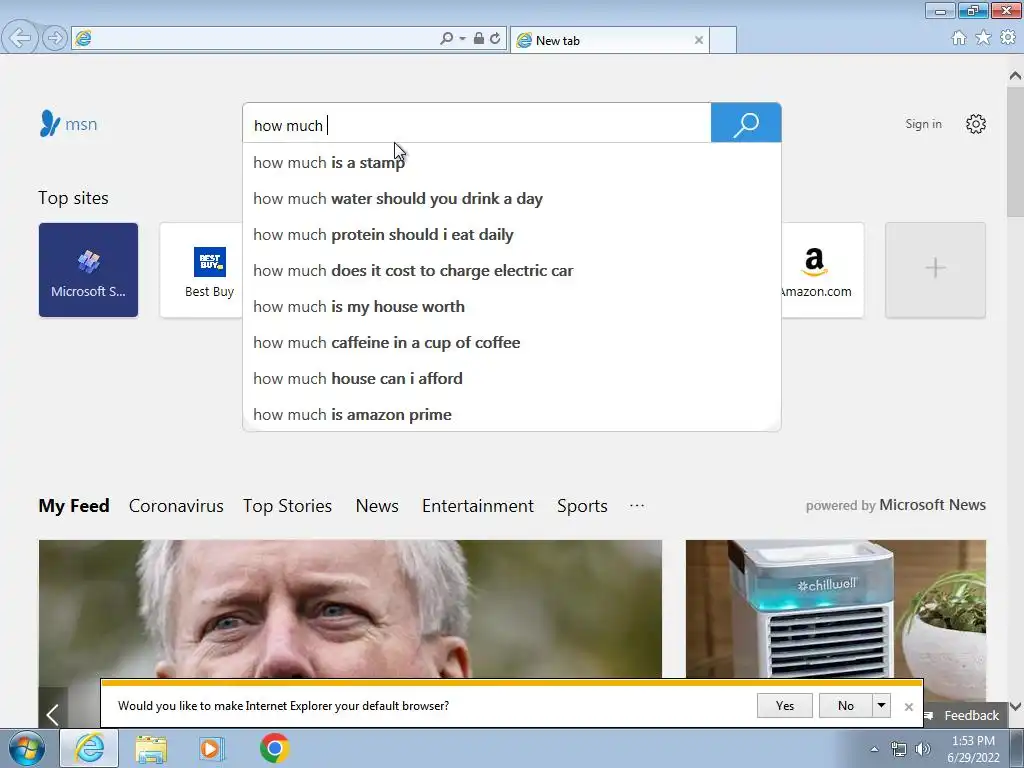Dismiss the default browser notification bar

click(908, 707)
